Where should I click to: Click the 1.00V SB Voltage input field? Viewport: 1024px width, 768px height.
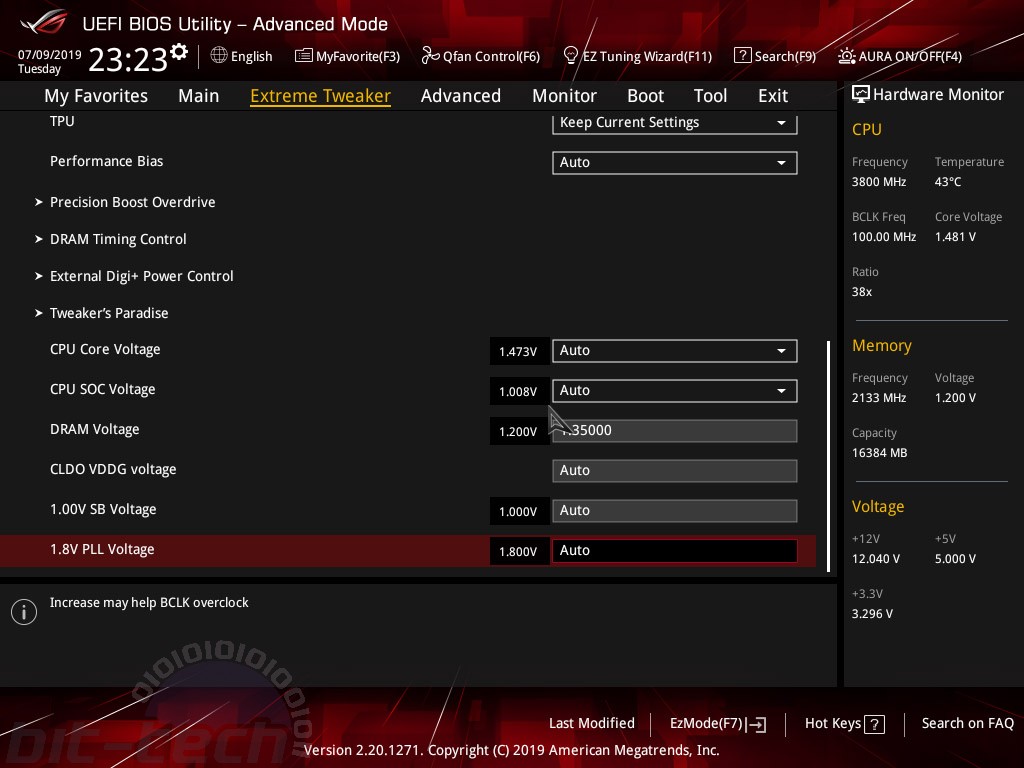tap(675, 511)
